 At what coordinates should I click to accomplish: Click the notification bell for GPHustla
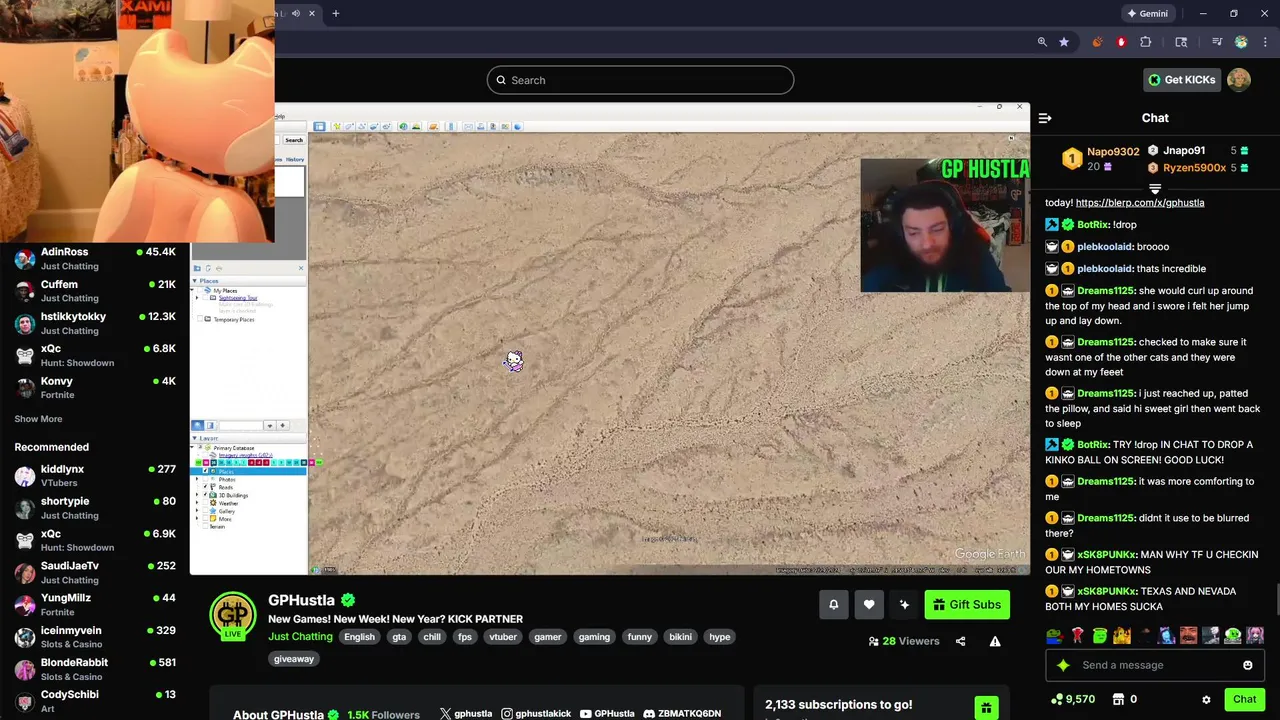click(833, 604)
